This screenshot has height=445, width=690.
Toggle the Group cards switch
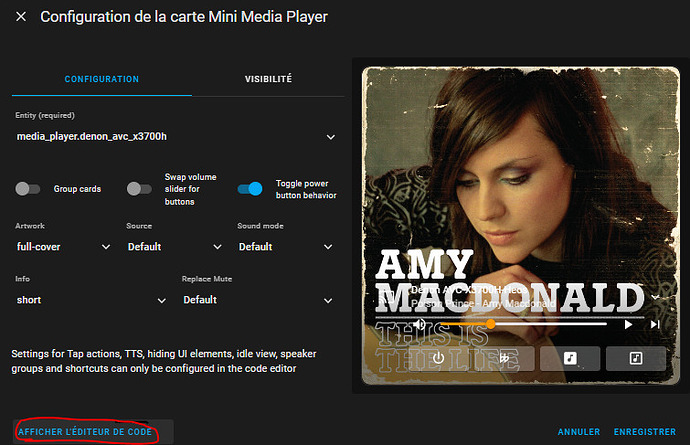coord(28,189)
